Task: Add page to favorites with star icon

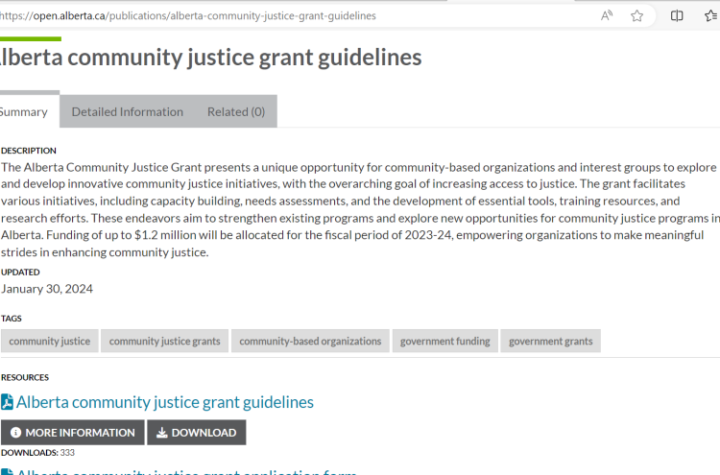Action: pos(637,16)
